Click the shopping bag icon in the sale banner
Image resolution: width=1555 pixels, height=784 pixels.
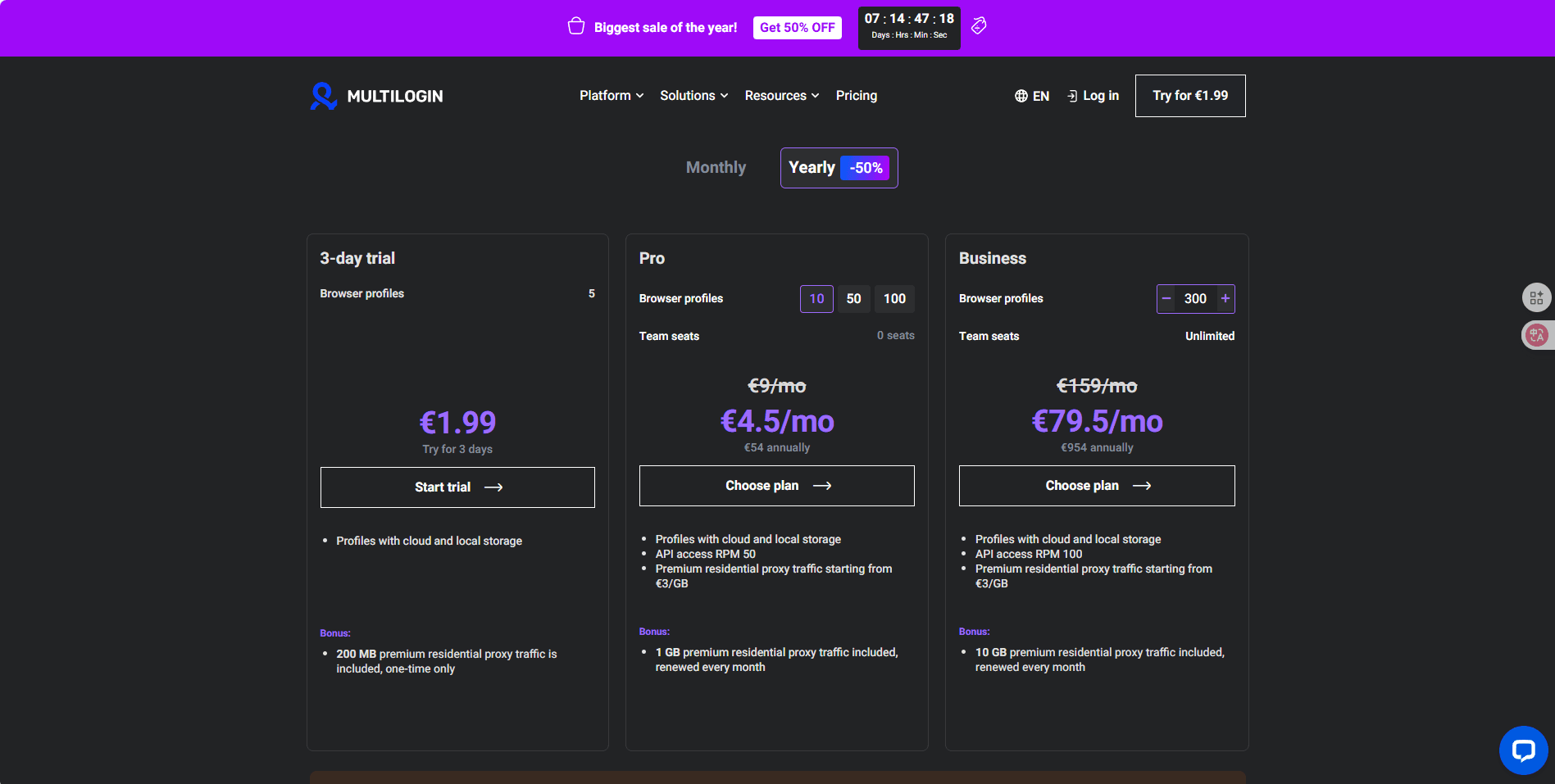tap(576, 25)
